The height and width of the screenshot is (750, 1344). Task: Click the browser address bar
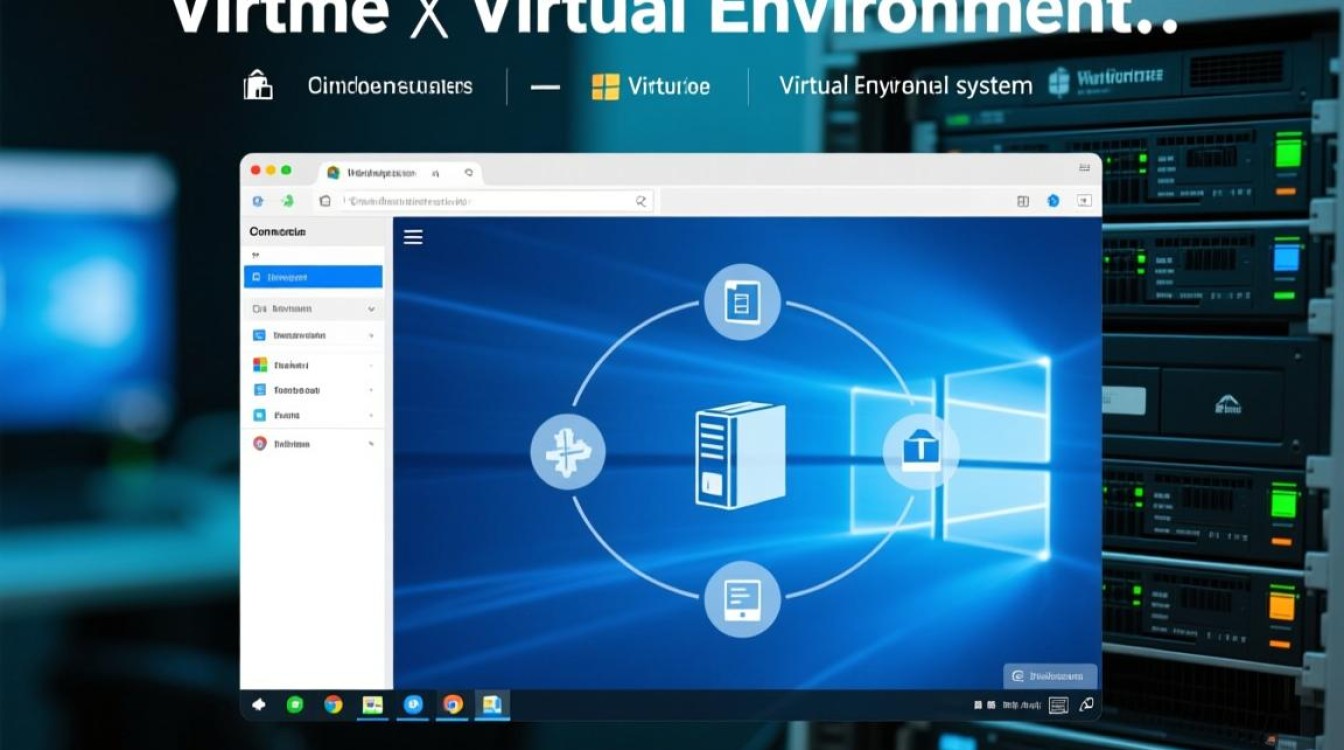click(490, 201)
